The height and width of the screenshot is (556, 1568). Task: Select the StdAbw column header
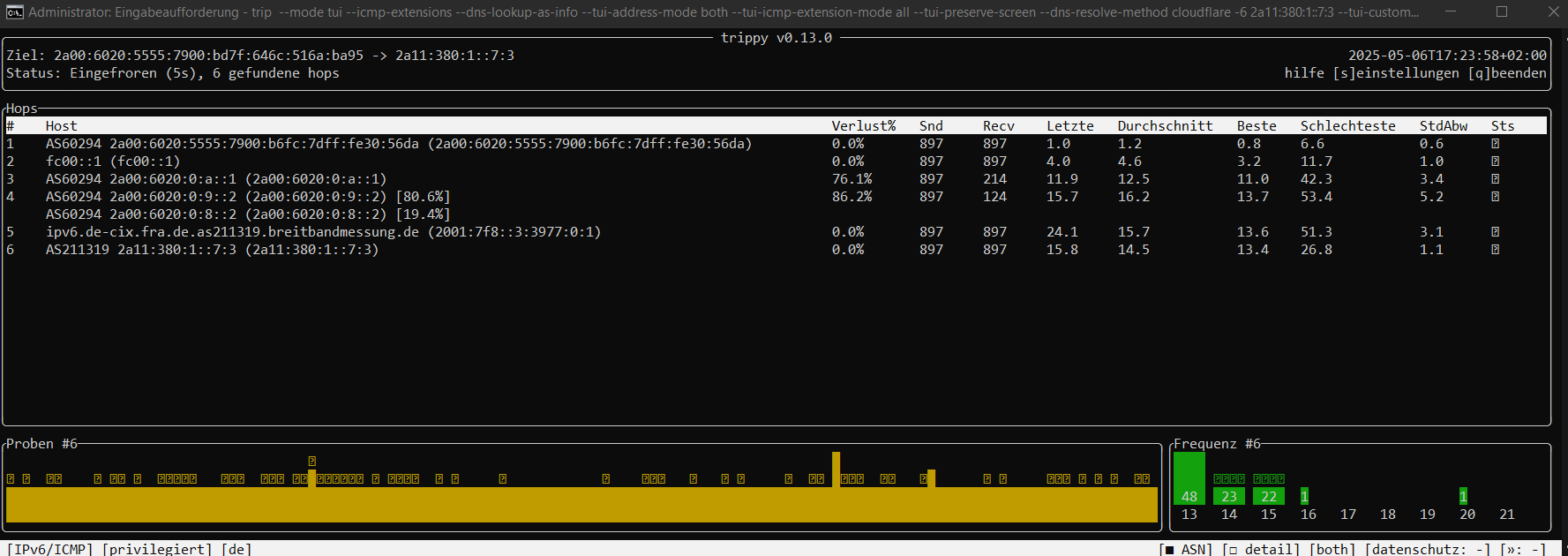pos(1444,126)
